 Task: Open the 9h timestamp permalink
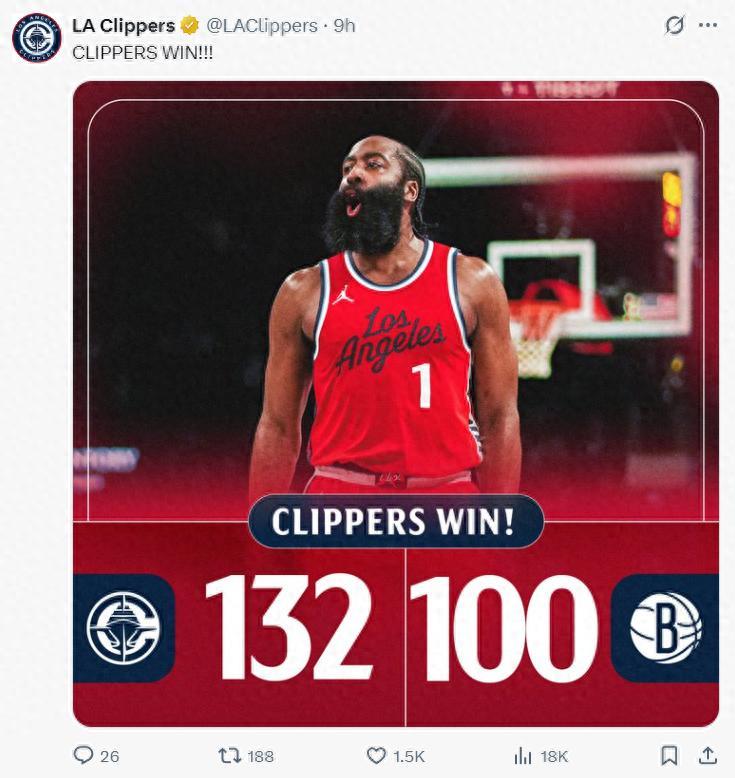tap(344, 25)
